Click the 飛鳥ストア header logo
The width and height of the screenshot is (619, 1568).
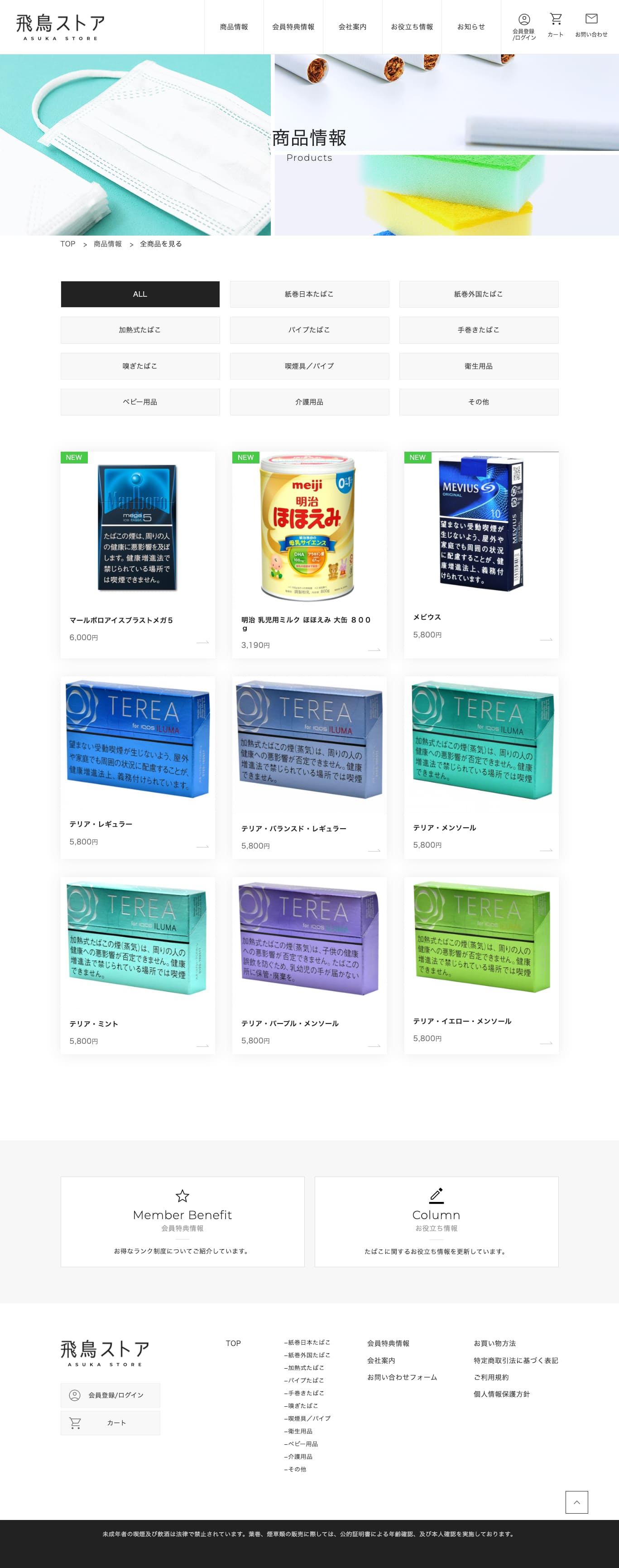point(60,27)
